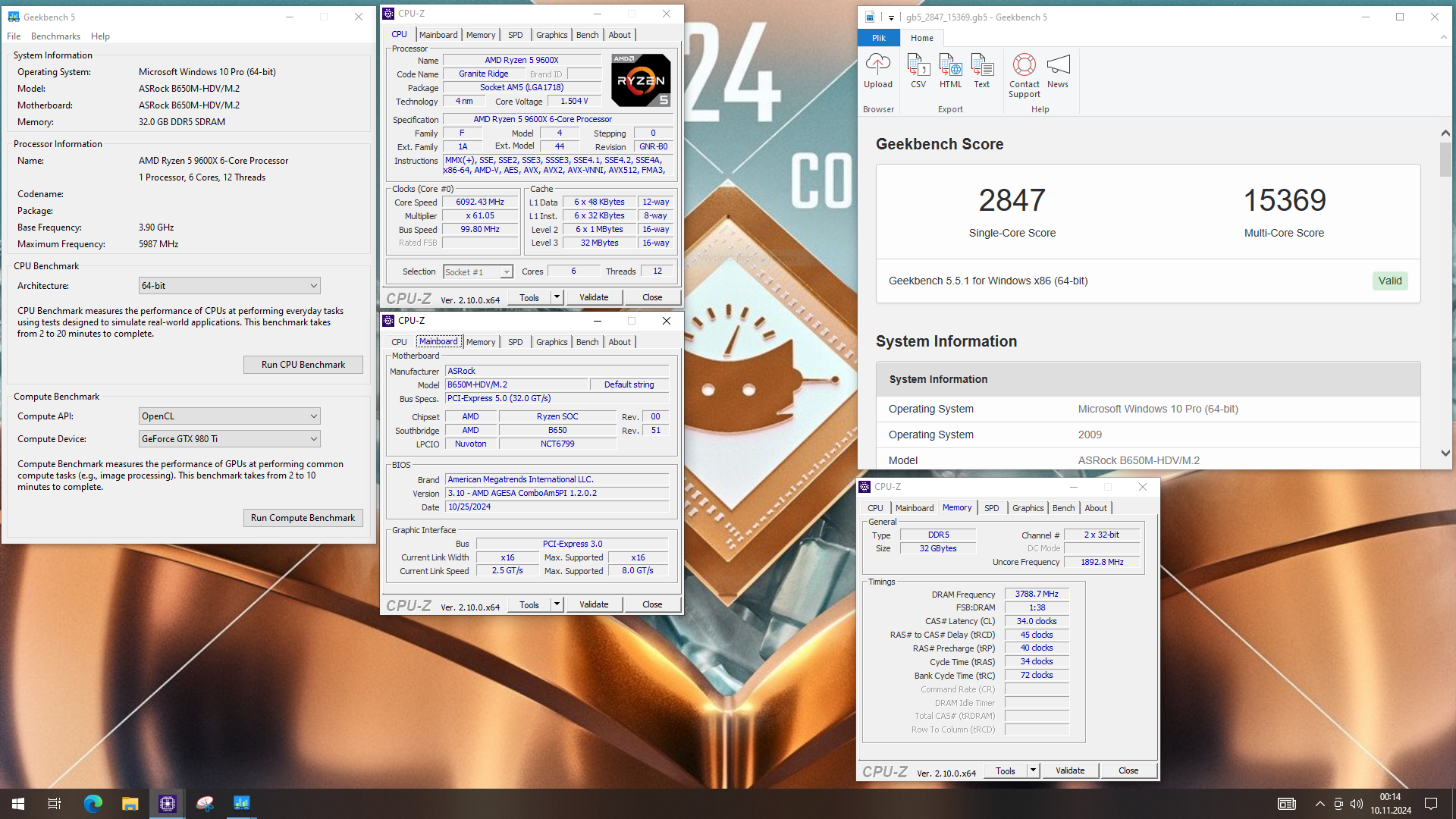Open Tools dropdown arrow in top CPU-Z

coord(557,297)
